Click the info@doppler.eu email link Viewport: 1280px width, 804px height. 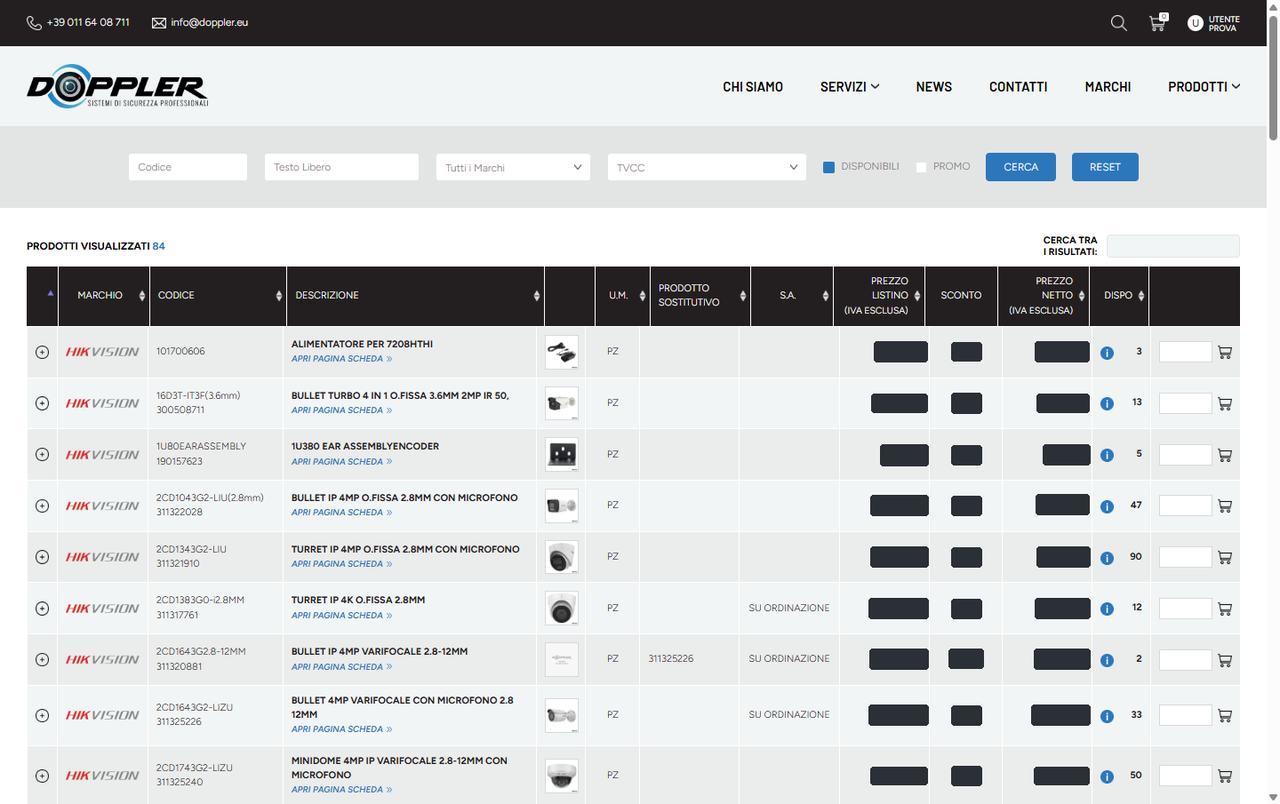pos(209,23)
